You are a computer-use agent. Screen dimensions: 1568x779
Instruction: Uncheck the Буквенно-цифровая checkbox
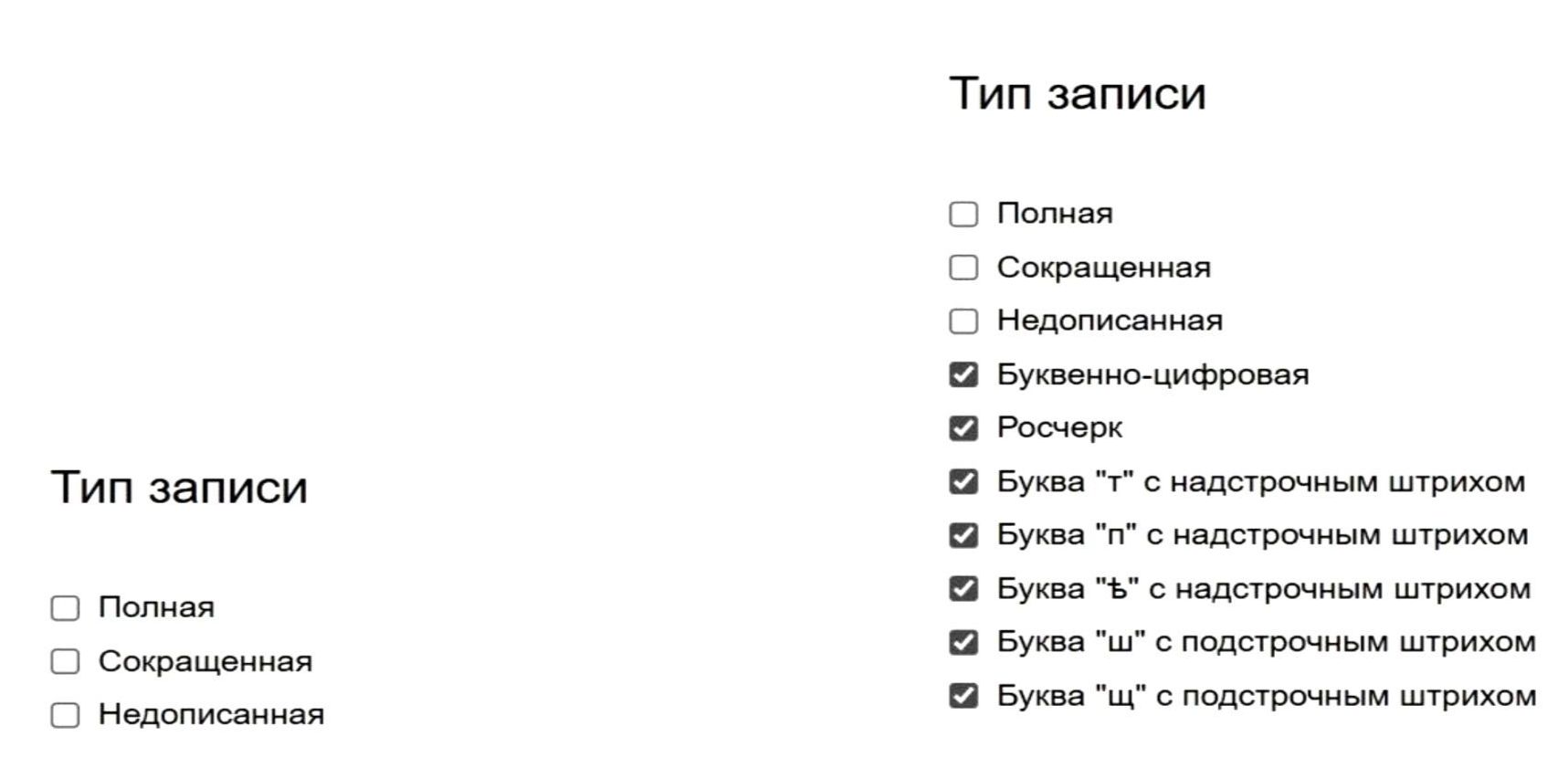pyautogui.click(x=963, y=374)
